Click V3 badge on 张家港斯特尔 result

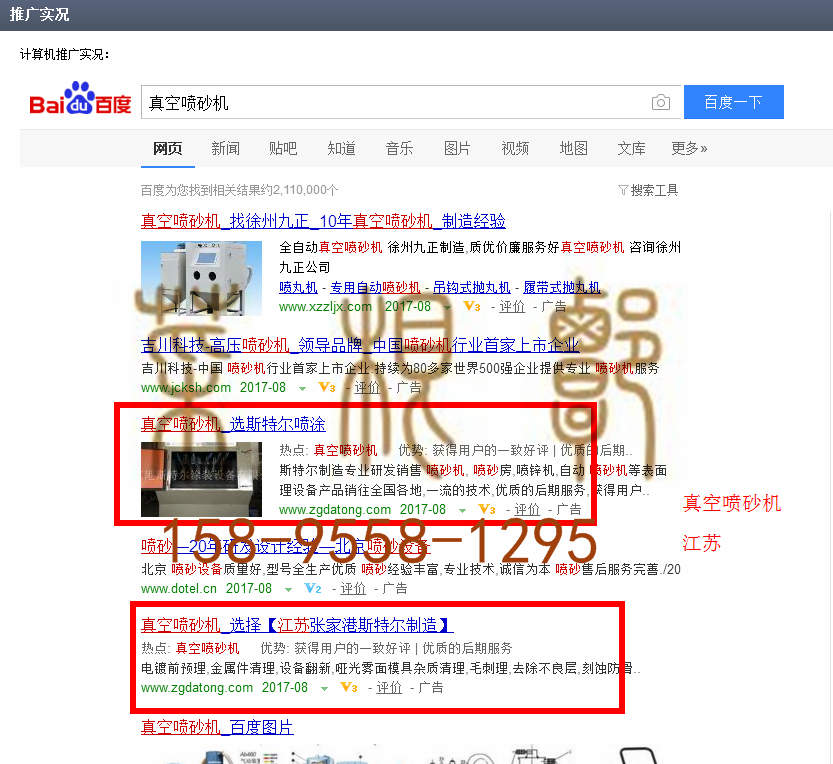coord(348,687)
